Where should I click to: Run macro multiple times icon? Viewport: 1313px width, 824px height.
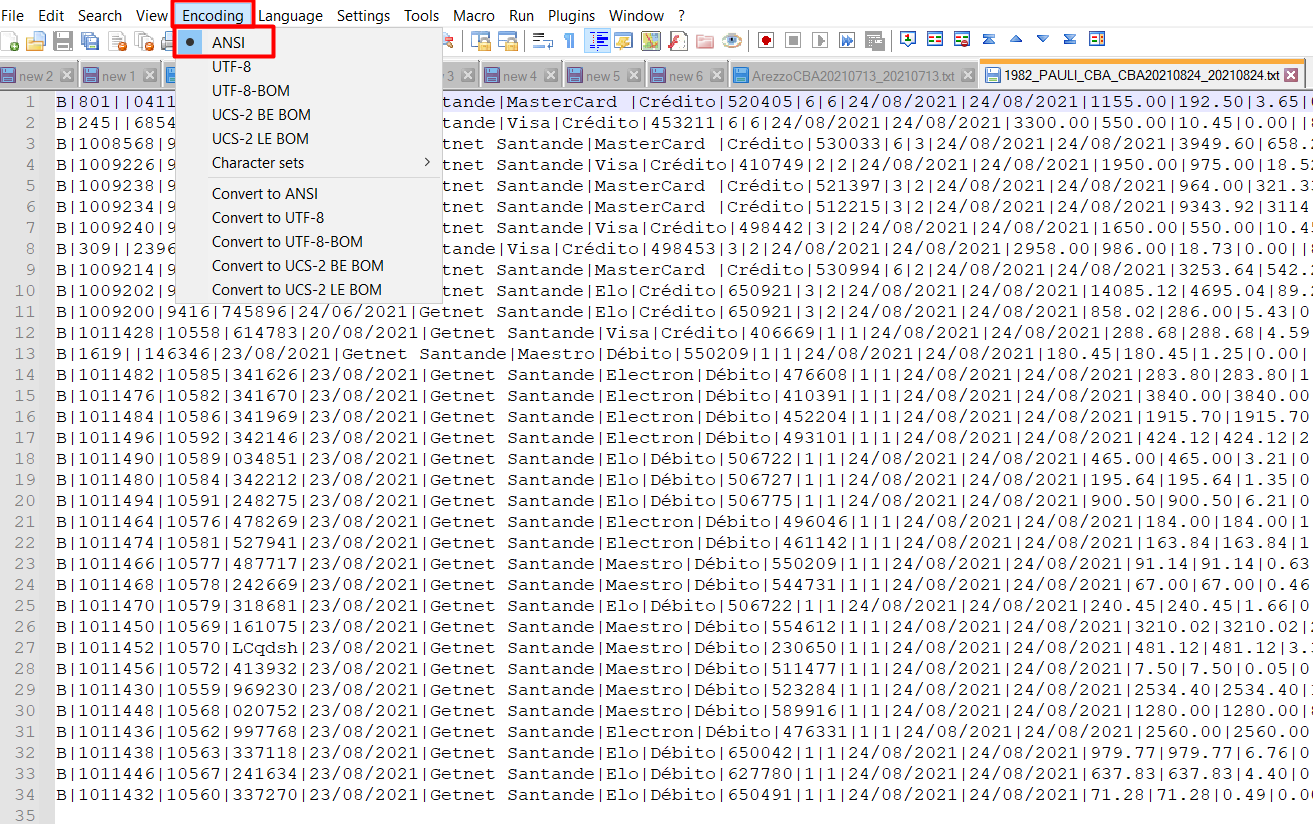848,41
